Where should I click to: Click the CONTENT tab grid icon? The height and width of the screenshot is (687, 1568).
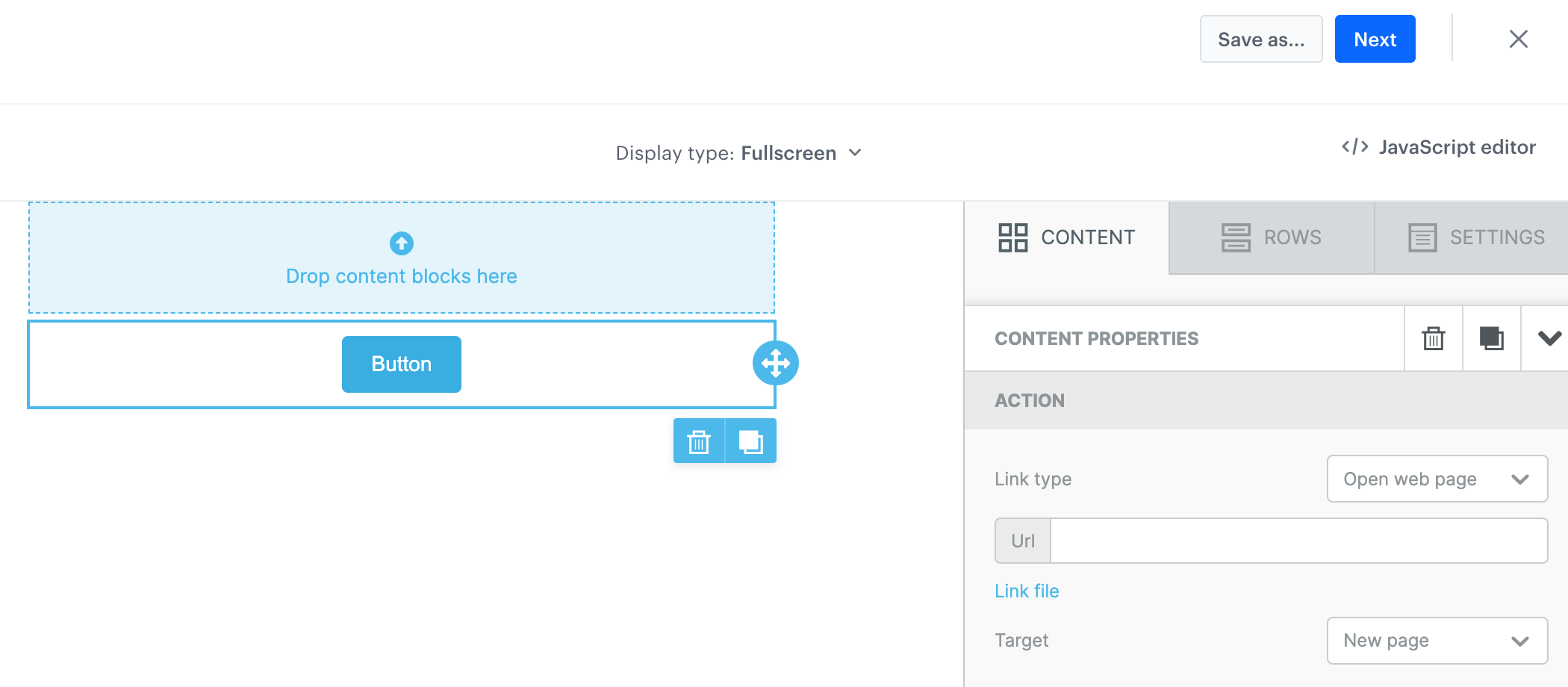(1012, 237)
